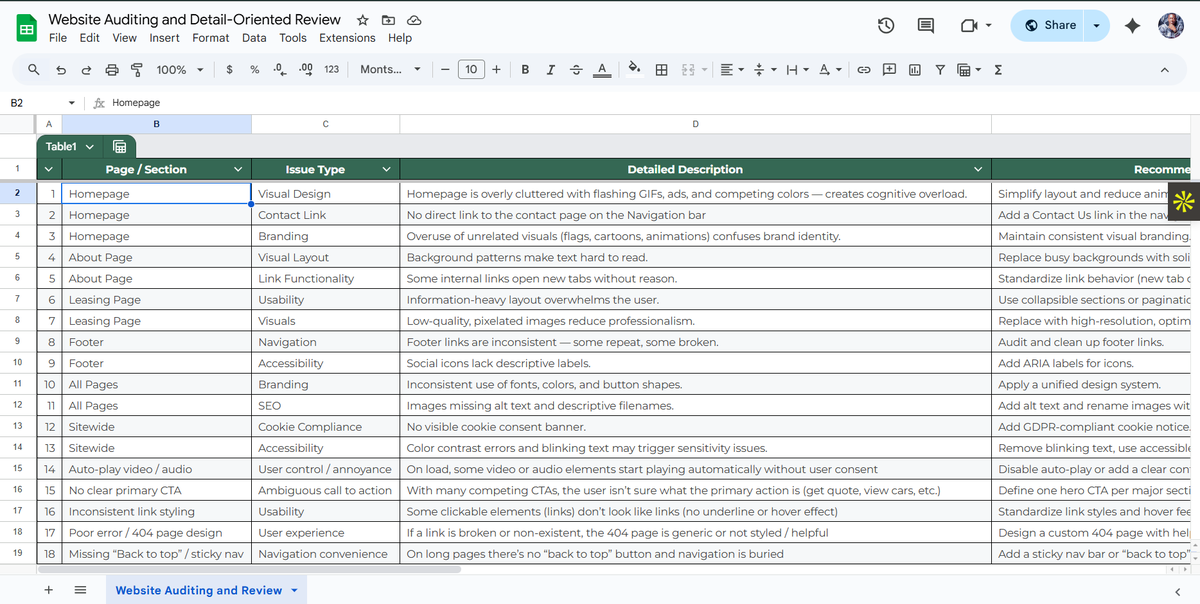This screenshot has width=1200, height=604.
Task: Format as currency with the dollar icon
Action: (230, 70)
